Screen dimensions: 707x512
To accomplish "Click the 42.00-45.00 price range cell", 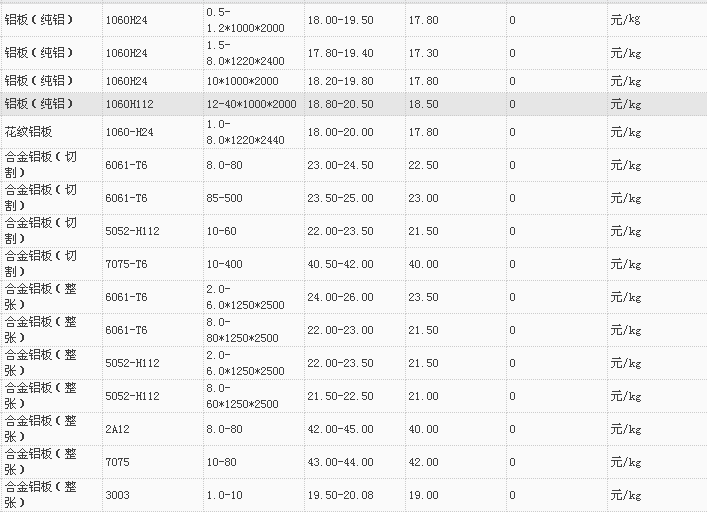I will point(341,429).
